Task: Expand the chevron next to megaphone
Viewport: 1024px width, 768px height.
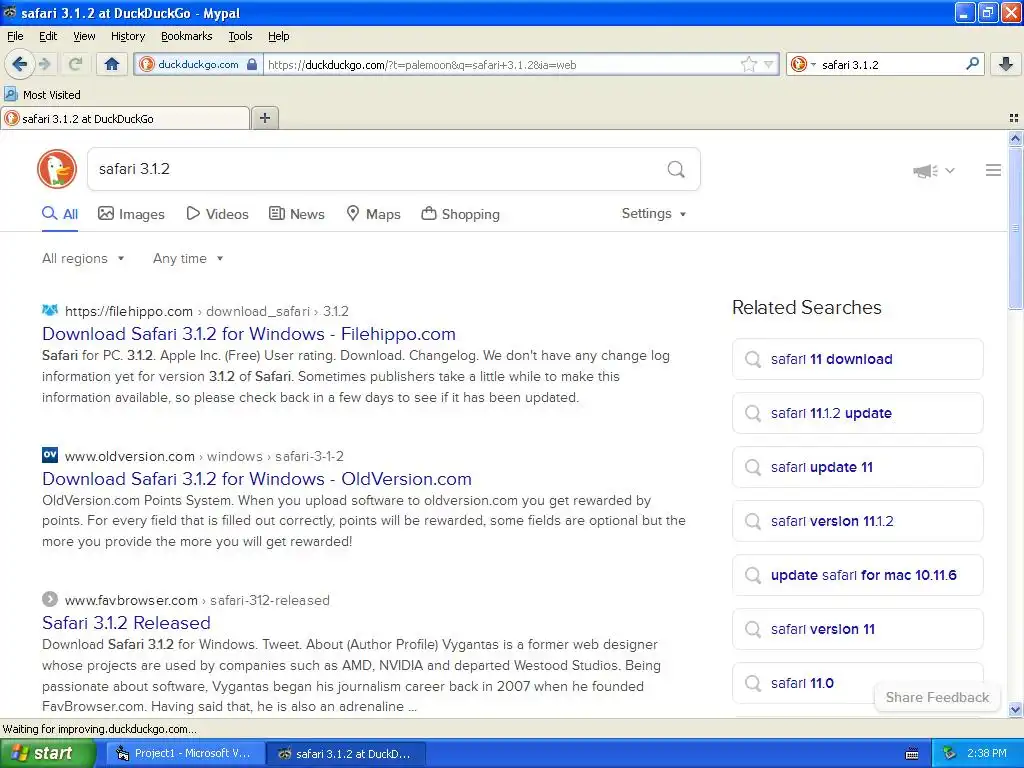Action: [x=950, y=170]
